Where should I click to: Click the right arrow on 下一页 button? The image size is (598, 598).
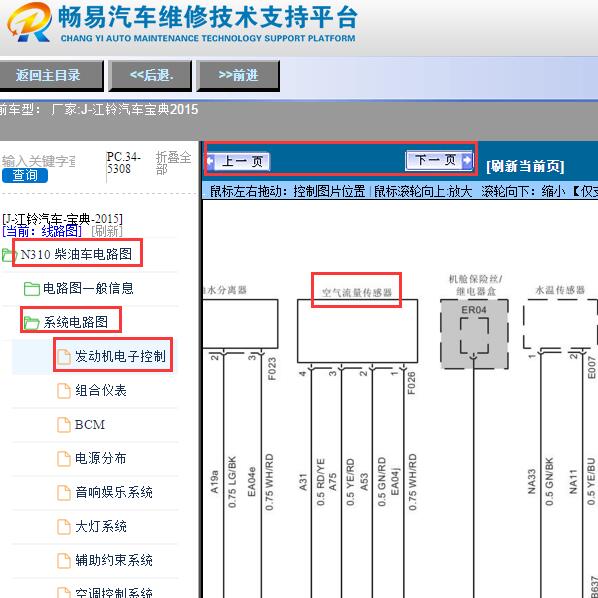coord(467,160)
